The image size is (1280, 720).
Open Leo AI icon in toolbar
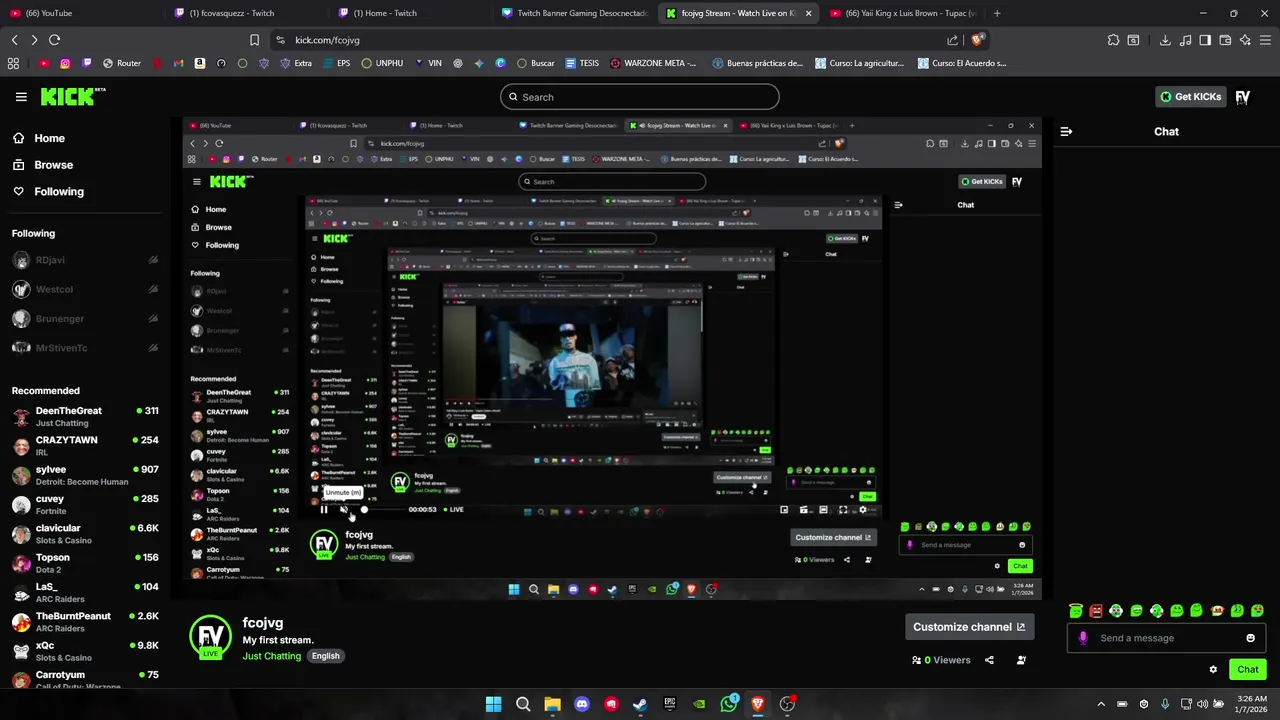(1245, 40)
